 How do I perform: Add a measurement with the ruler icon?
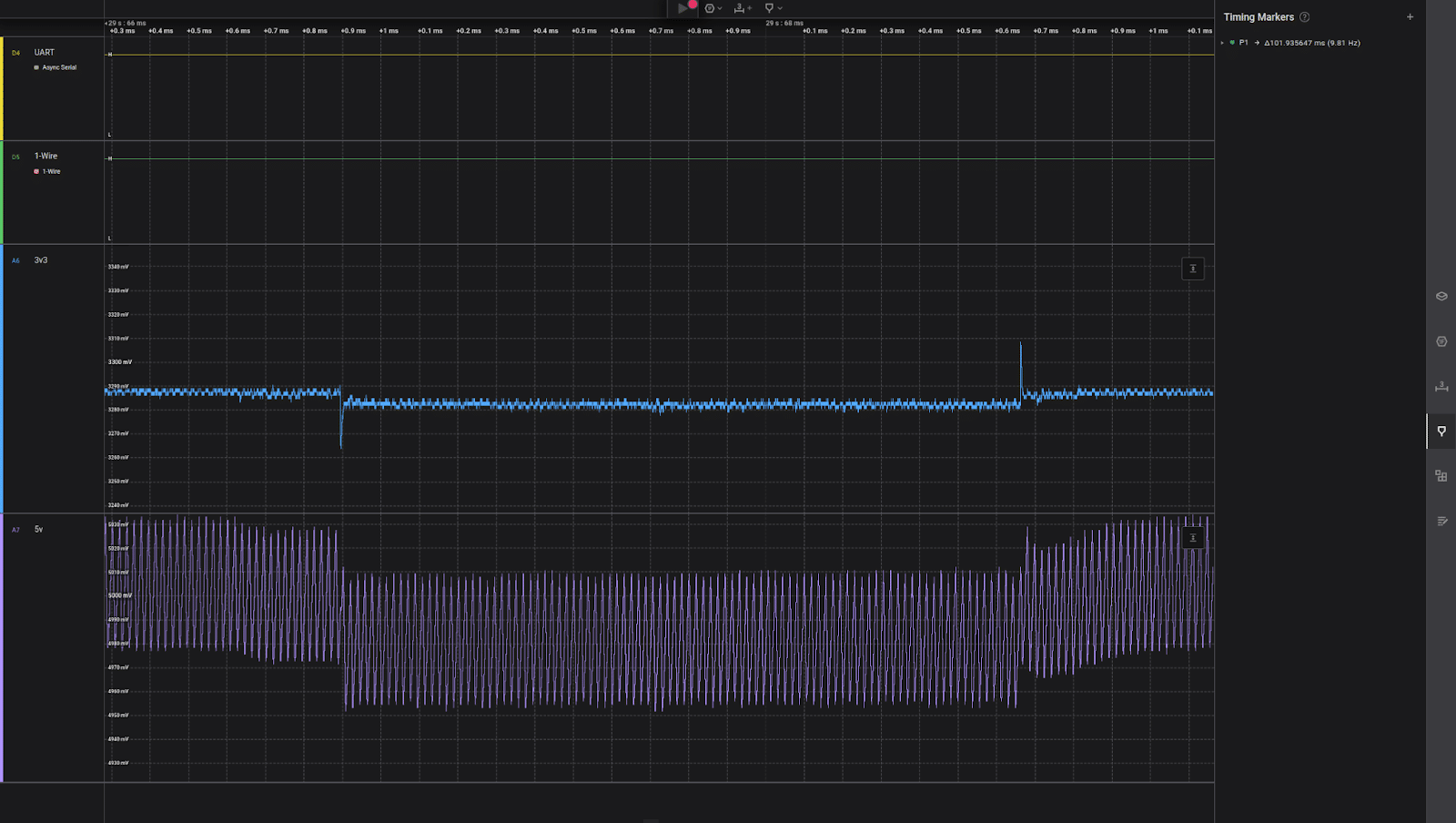pos(740,8)
